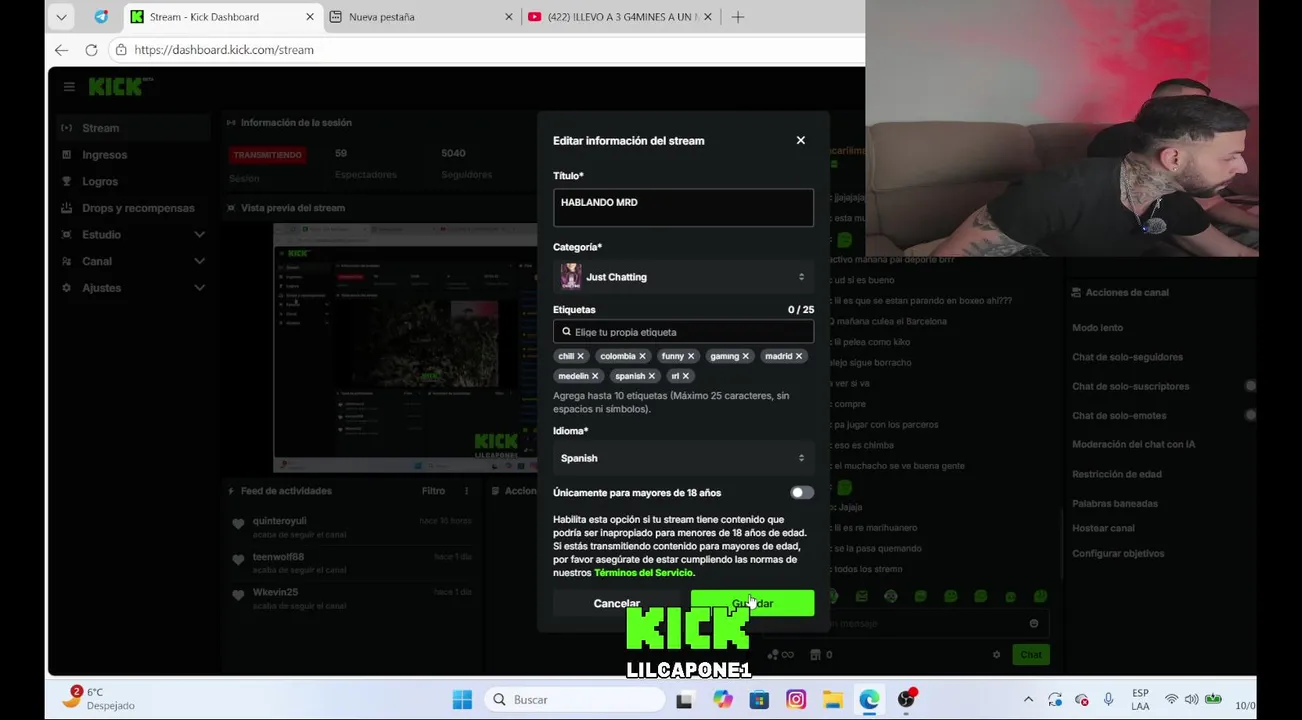Select Drops y recompensas in the sidebar

(132, 208)
